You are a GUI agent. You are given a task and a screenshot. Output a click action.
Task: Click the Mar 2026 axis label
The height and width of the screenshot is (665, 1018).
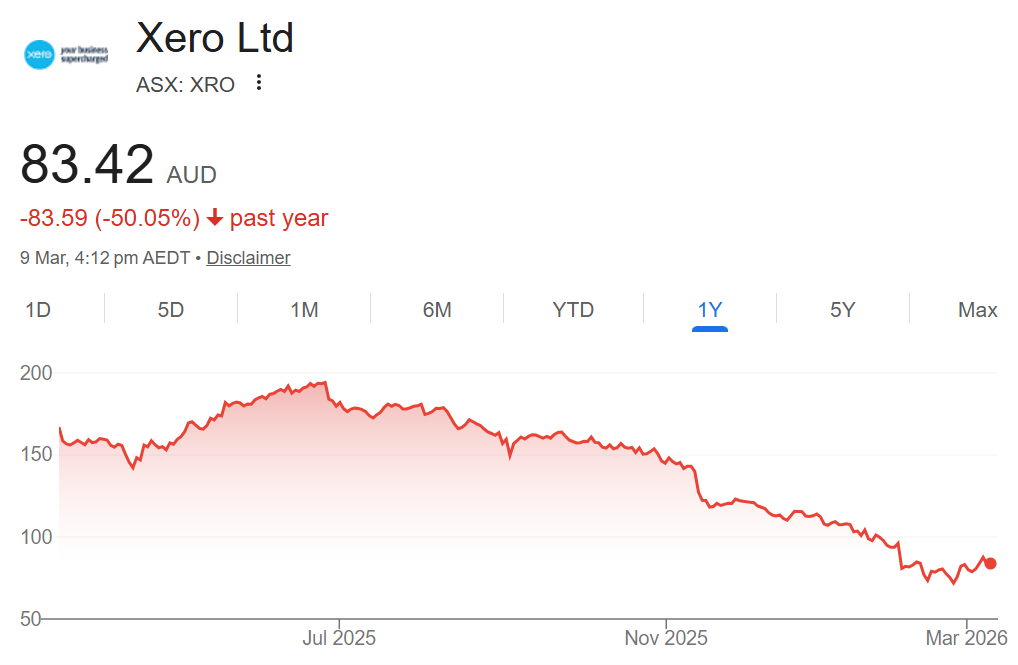click(967, 637)
